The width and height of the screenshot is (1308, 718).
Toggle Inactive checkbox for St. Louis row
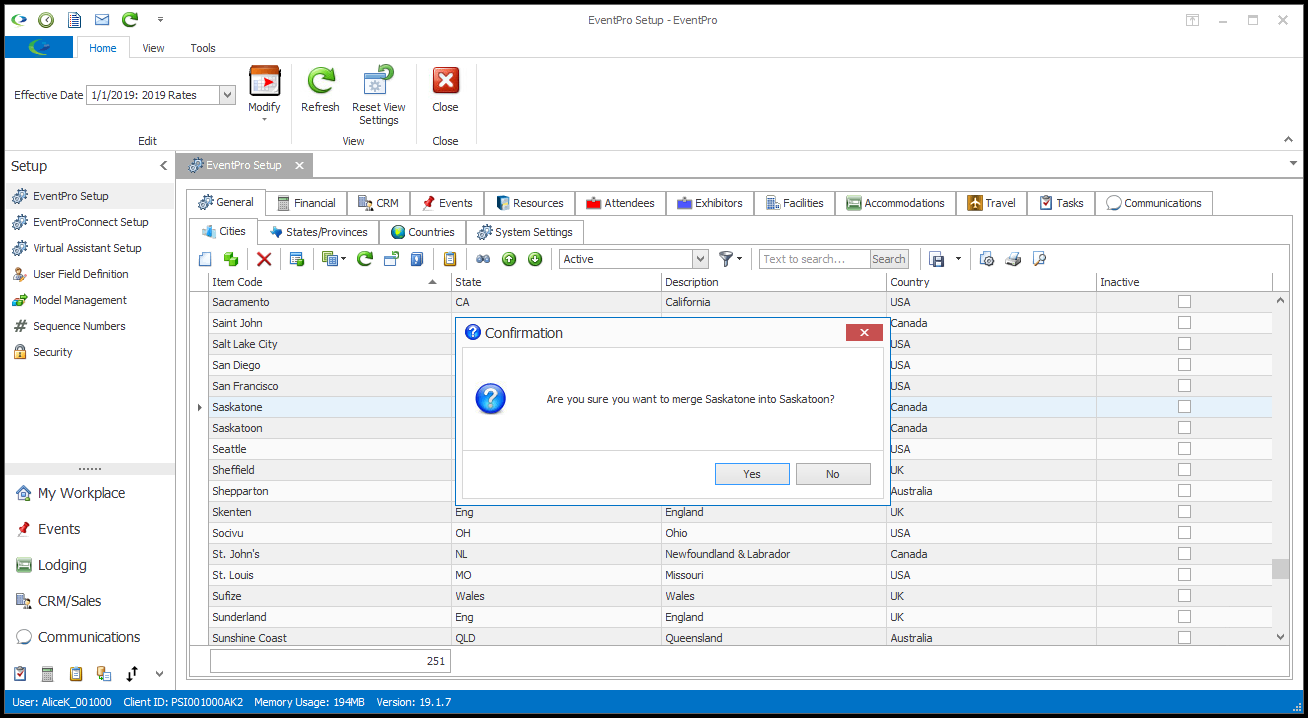tap(1184, 575)
